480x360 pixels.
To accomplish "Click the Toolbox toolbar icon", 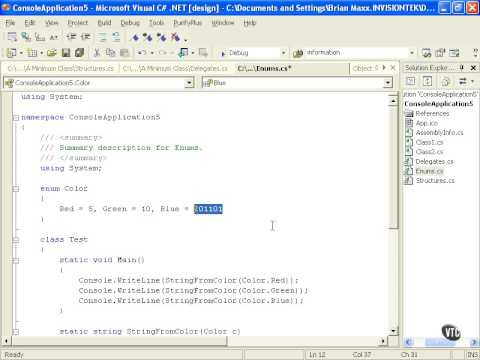I will click(454, 53).
